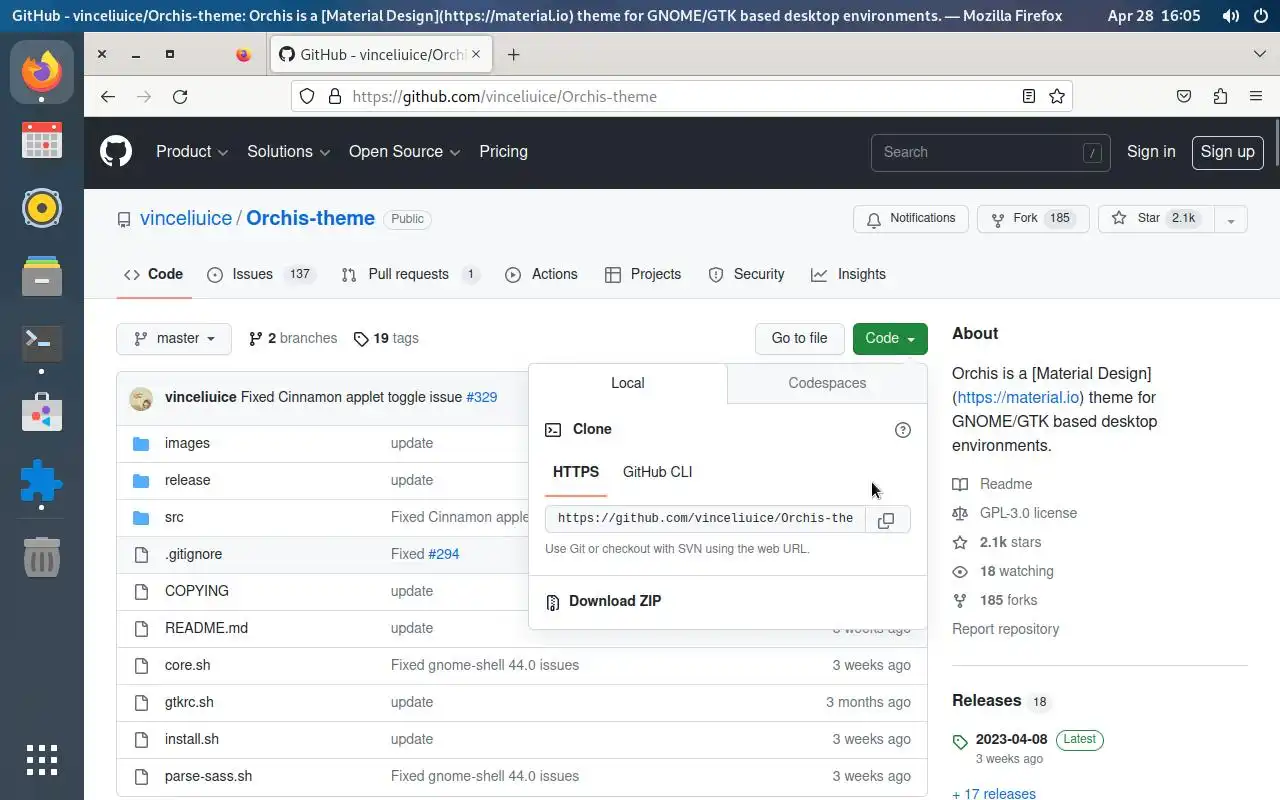Expand the Product navigation menu
The image size is (1280, 800).
coord(192,152)
